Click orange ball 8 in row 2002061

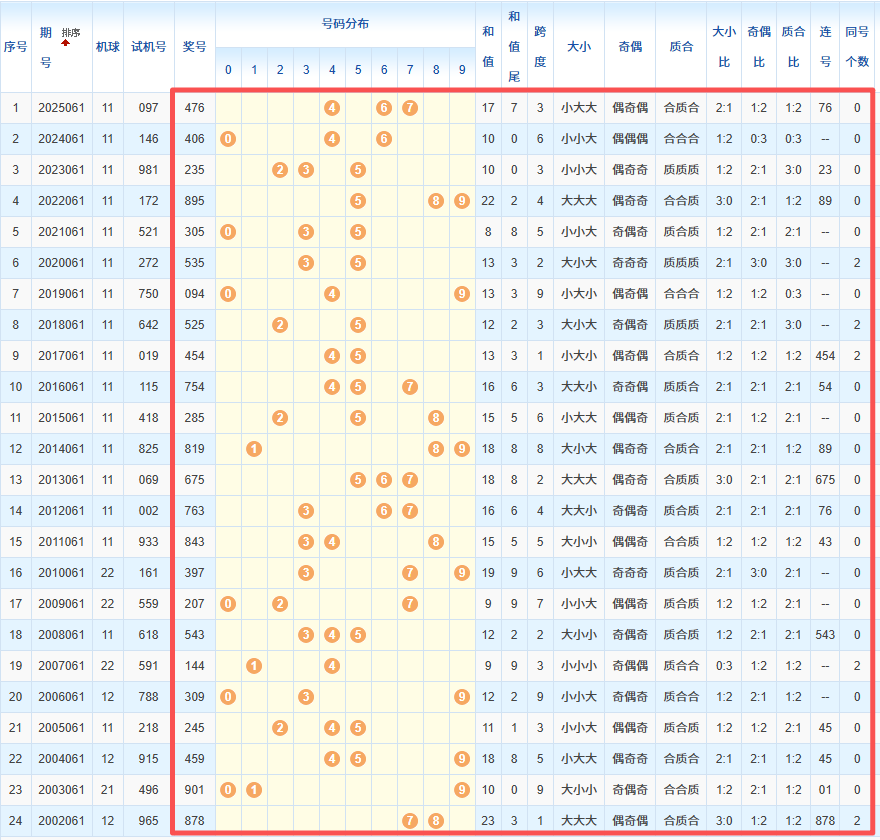[436, 821]
